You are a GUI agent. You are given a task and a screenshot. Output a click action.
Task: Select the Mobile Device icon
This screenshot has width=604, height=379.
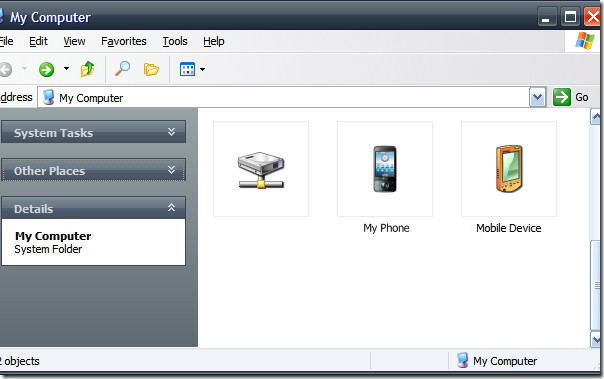point(509,169)
